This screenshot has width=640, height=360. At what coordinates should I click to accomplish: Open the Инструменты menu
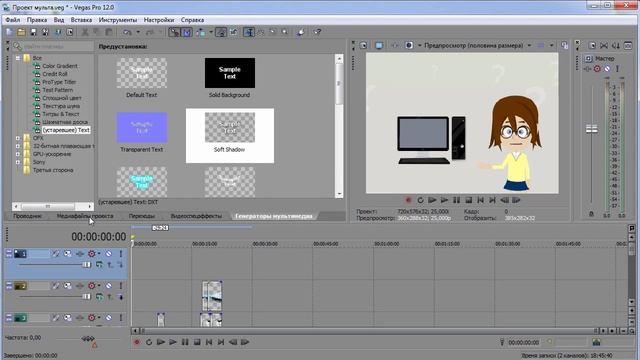tap(118, 20)
